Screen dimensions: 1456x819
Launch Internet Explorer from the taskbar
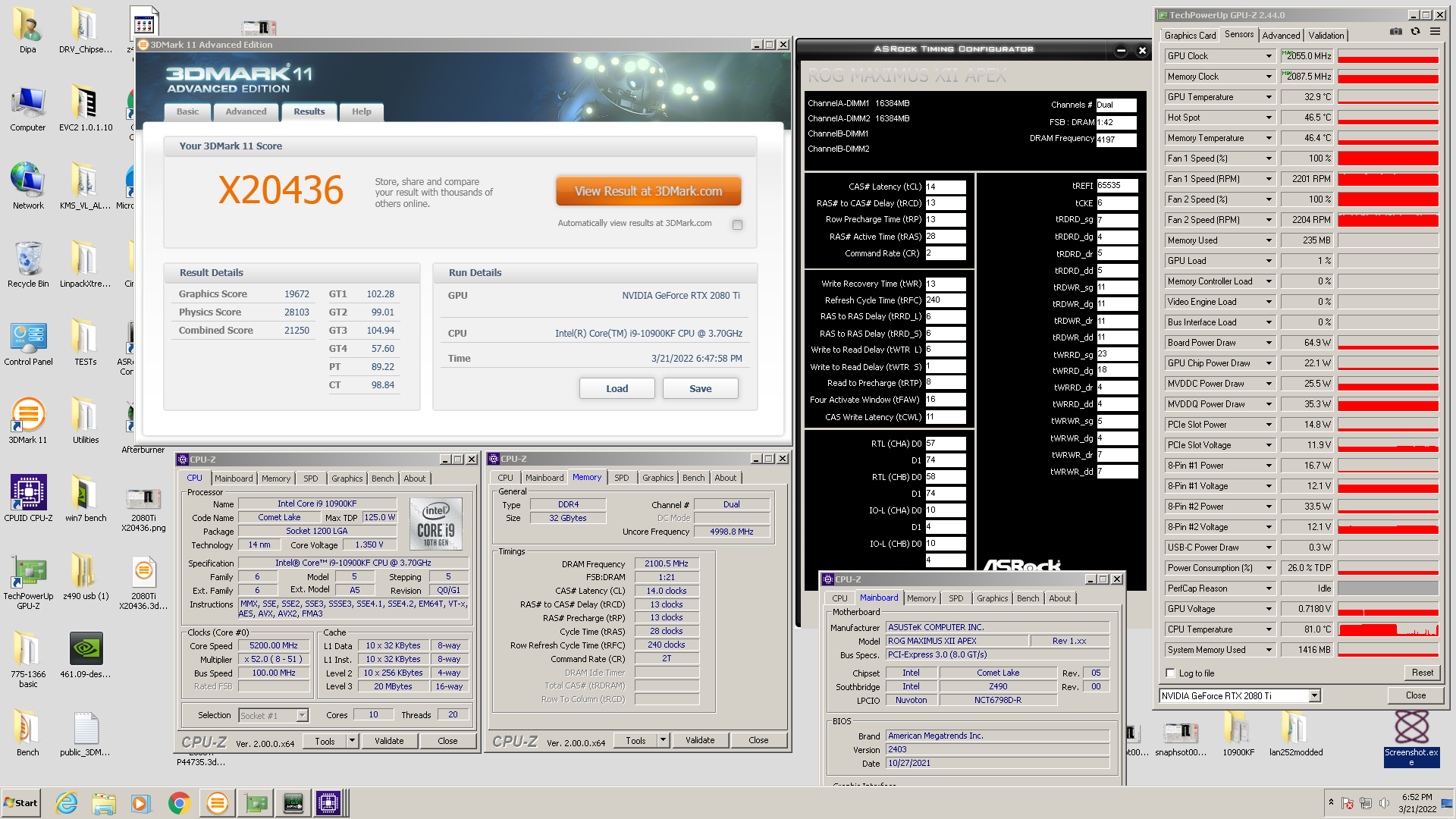tap(67, 803)
